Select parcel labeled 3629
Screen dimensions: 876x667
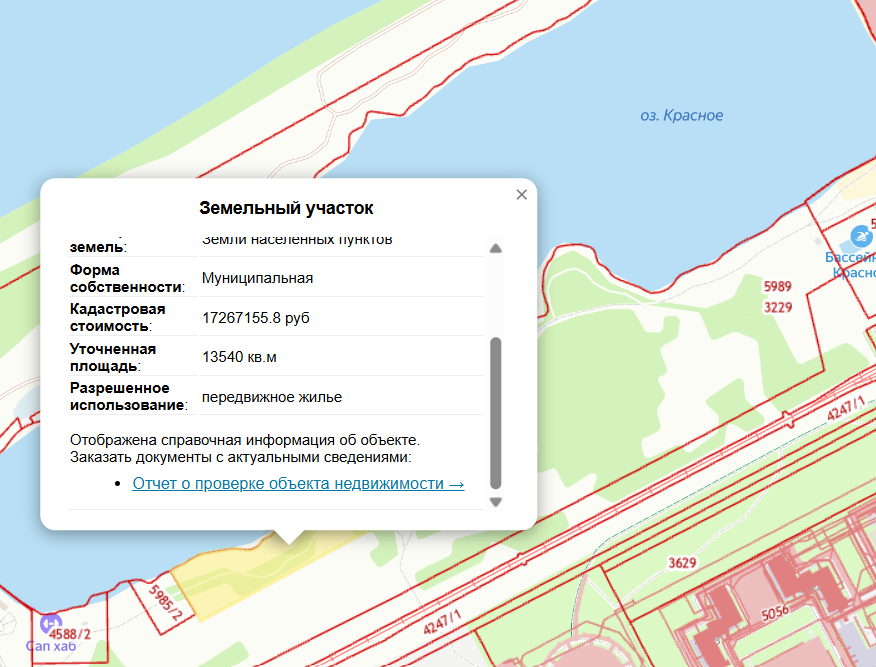pos(682,563)
